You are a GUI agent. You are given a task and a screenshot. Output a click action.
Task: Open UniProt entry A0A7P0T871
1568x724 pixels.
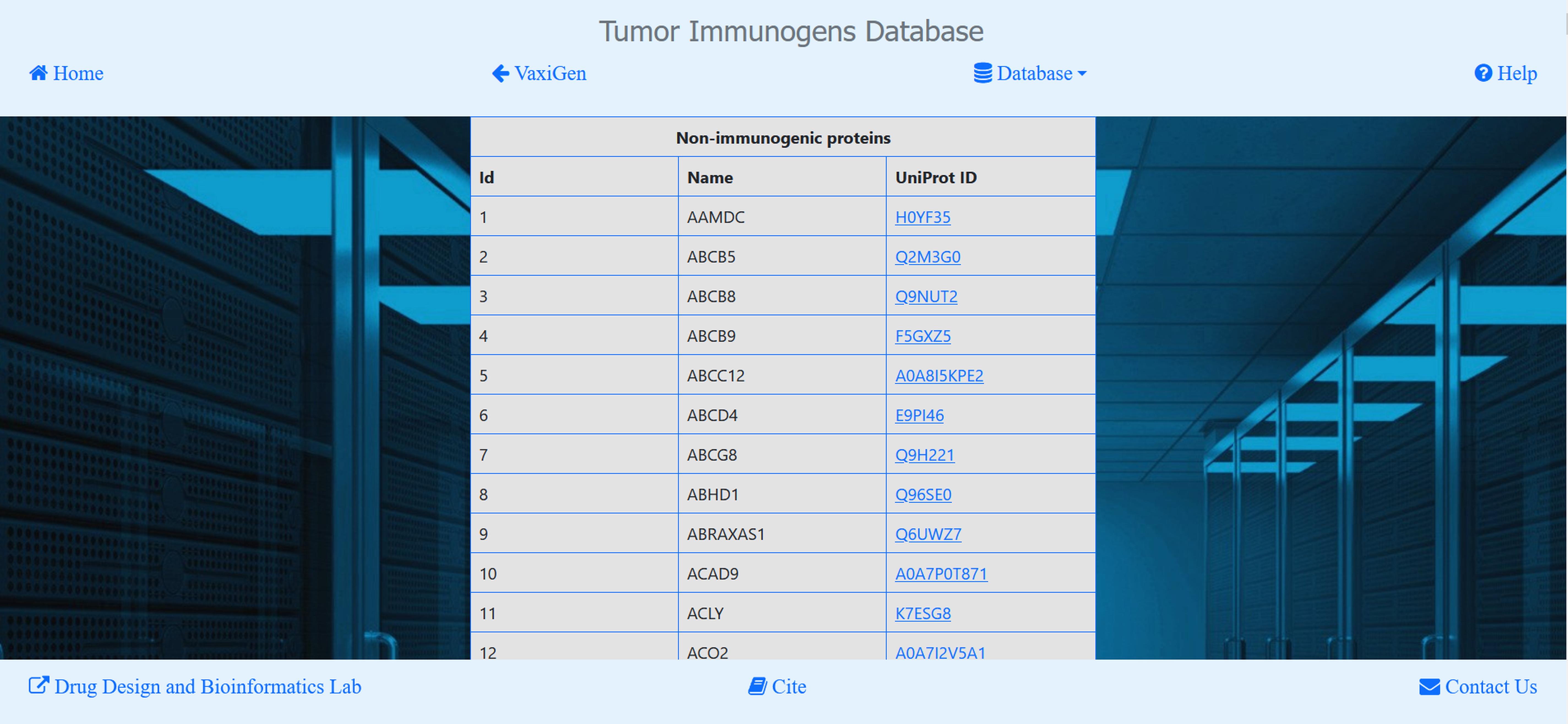[x=941, y=573]
